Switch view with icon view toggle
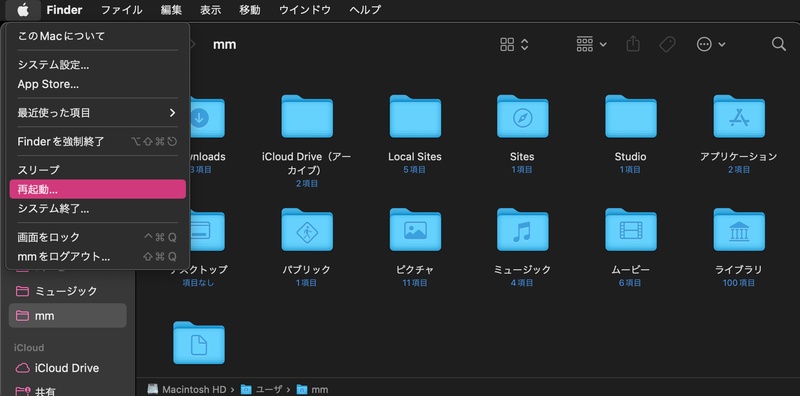The image size is (800, 396). click(x=514, y=44)
